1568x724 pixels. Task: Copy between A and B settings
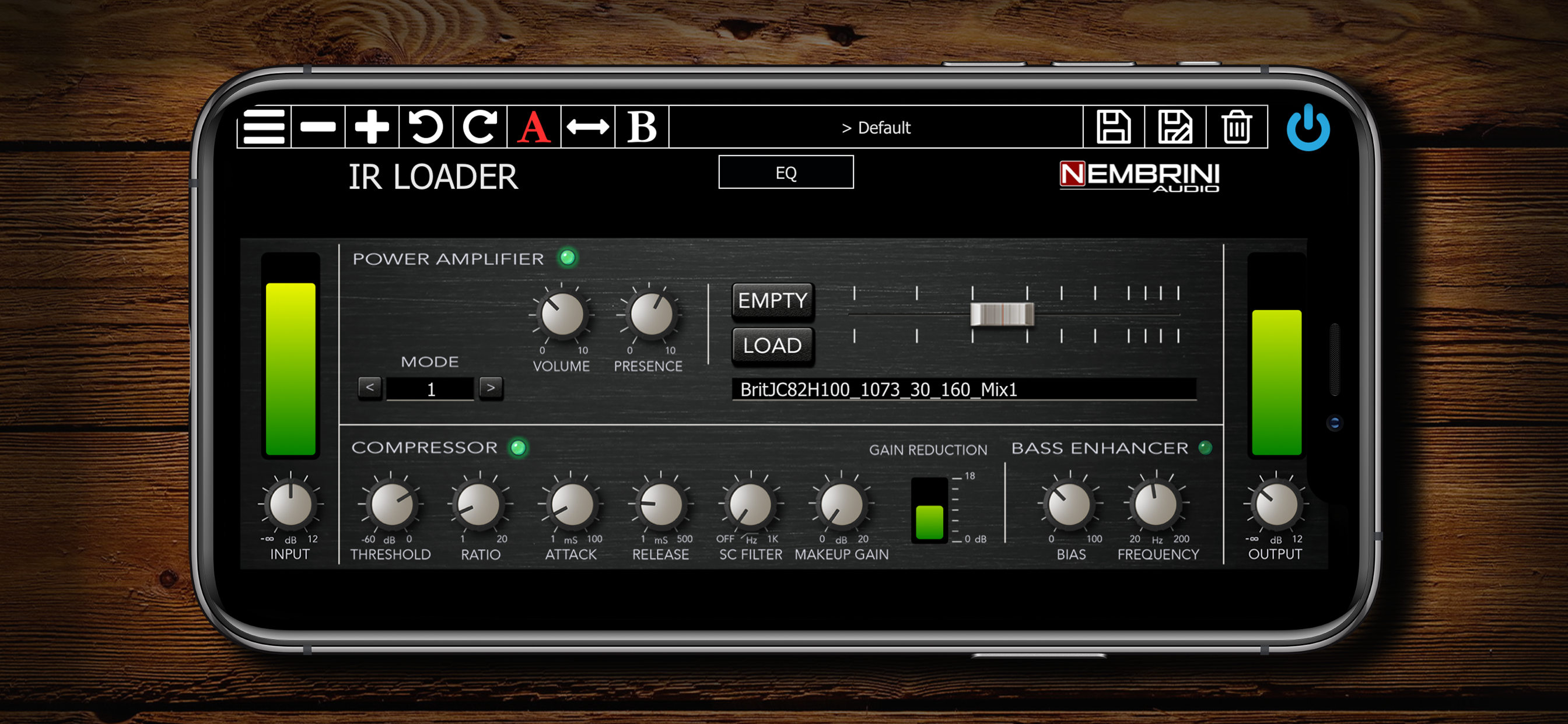(x=587, y=126)
